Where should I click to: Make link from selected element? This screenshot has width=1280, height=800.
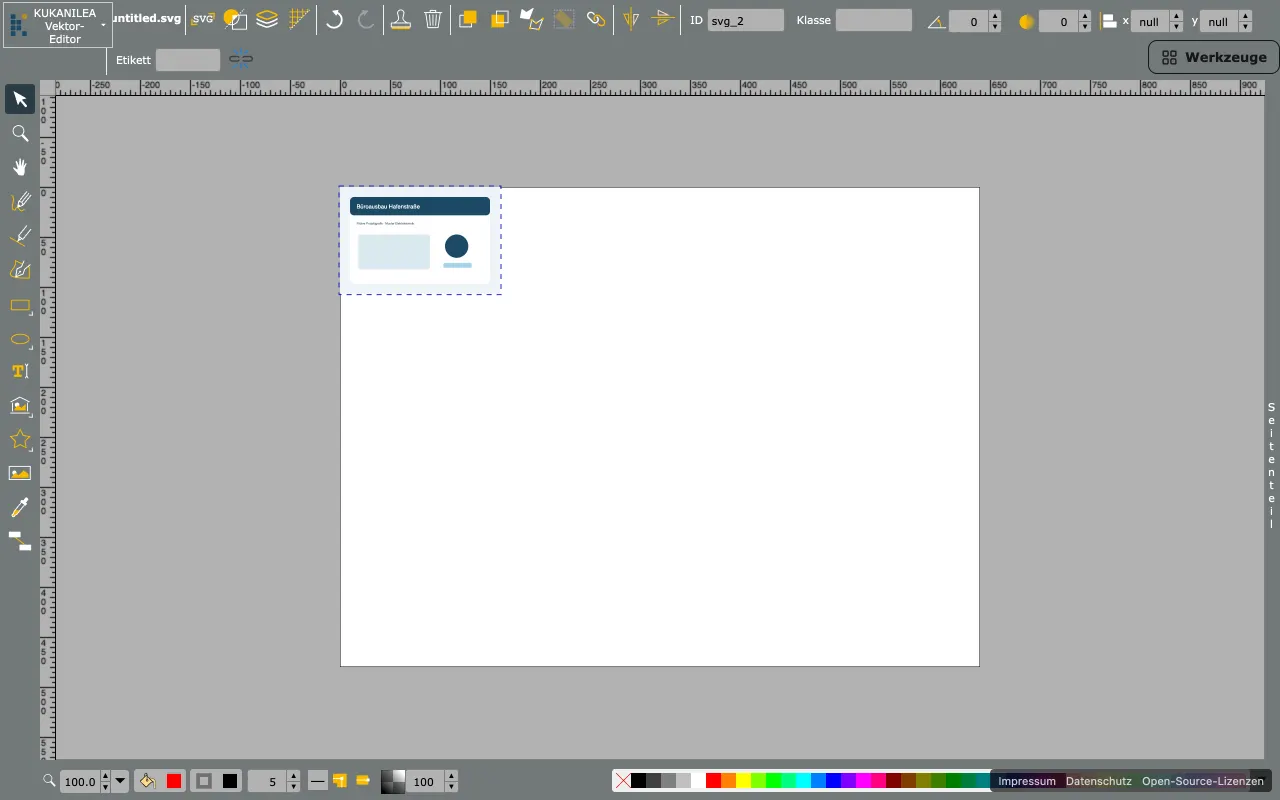click(596, 19)
